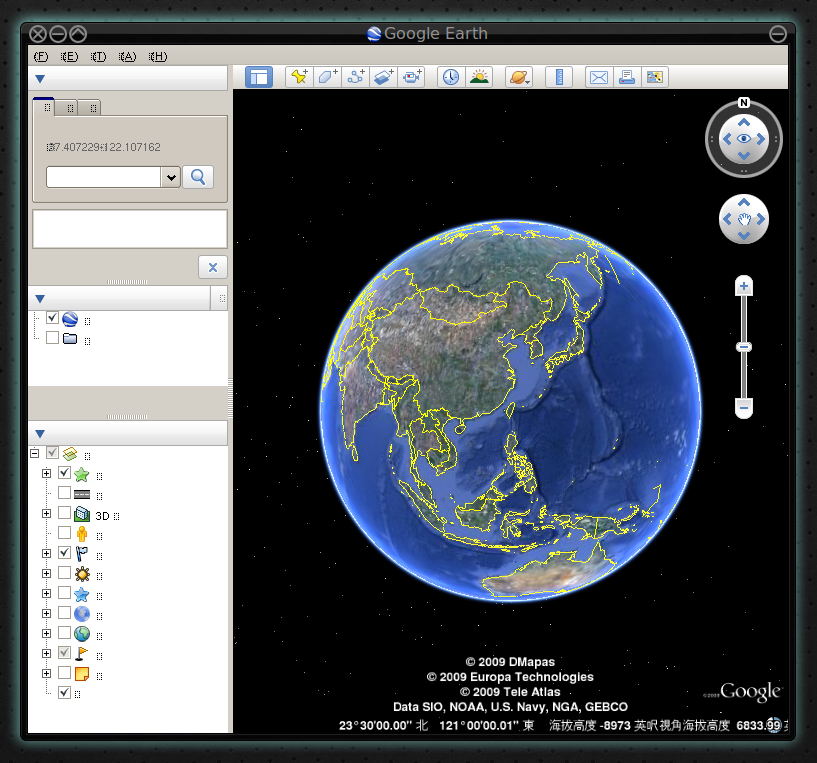The width and height of the screenshot is (817, 763).
Task: Open the (T) menu
Action: pos(98,56)
